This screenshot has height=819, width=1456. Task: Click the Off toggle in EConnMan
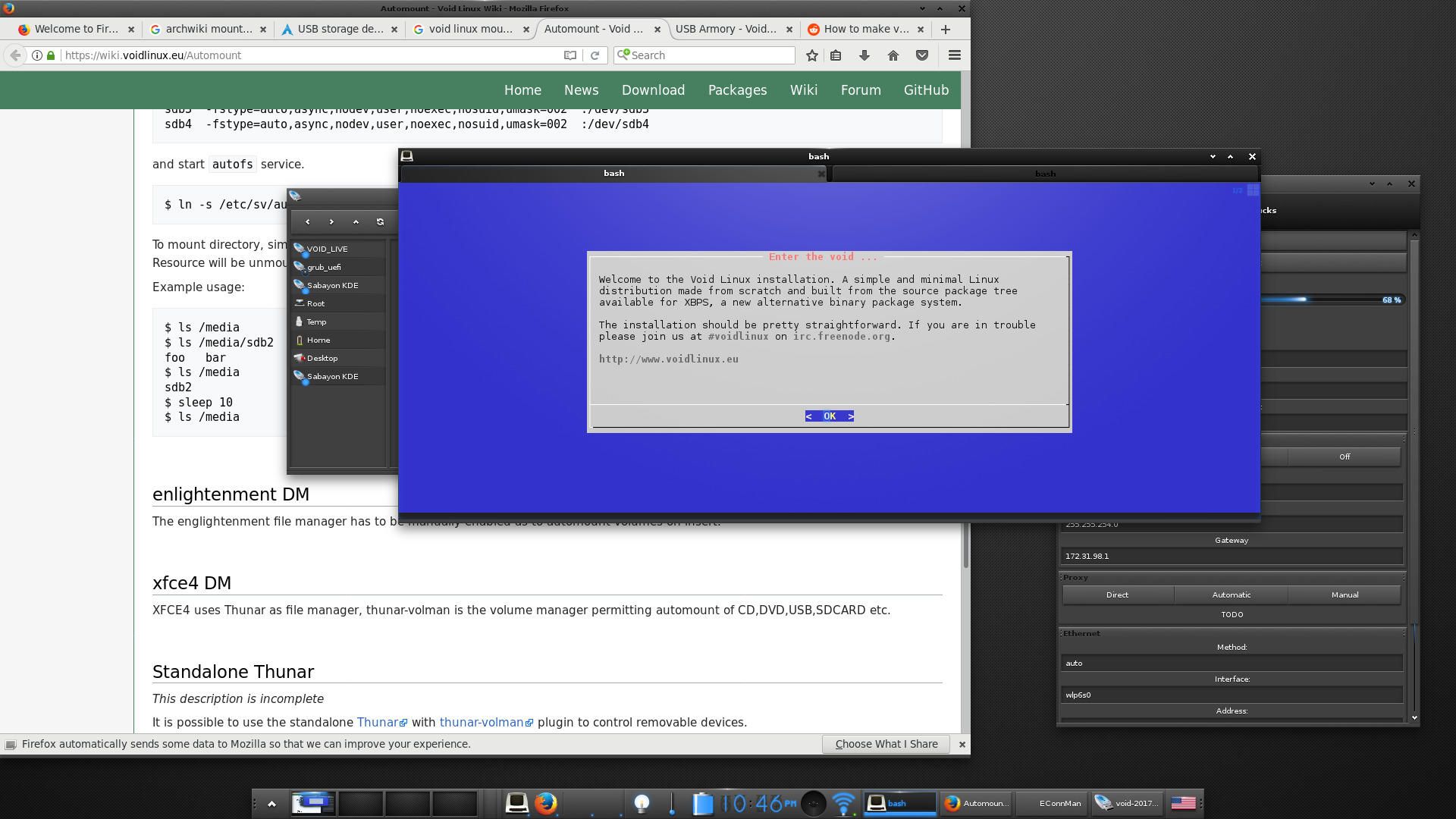(x=1345, y=457)
